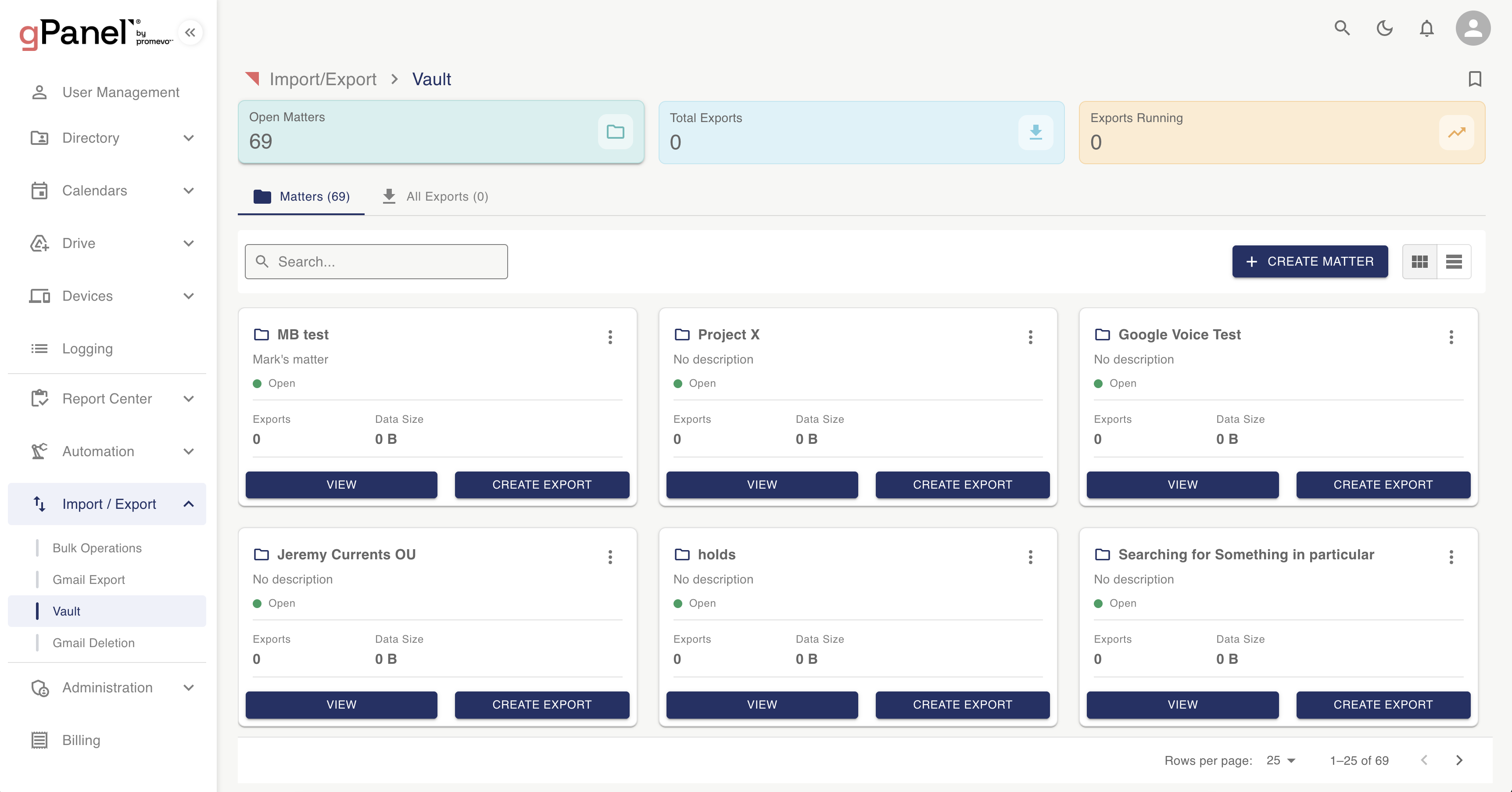
Task: Collapse the Import / Export menu
Action: click(107, 504)
